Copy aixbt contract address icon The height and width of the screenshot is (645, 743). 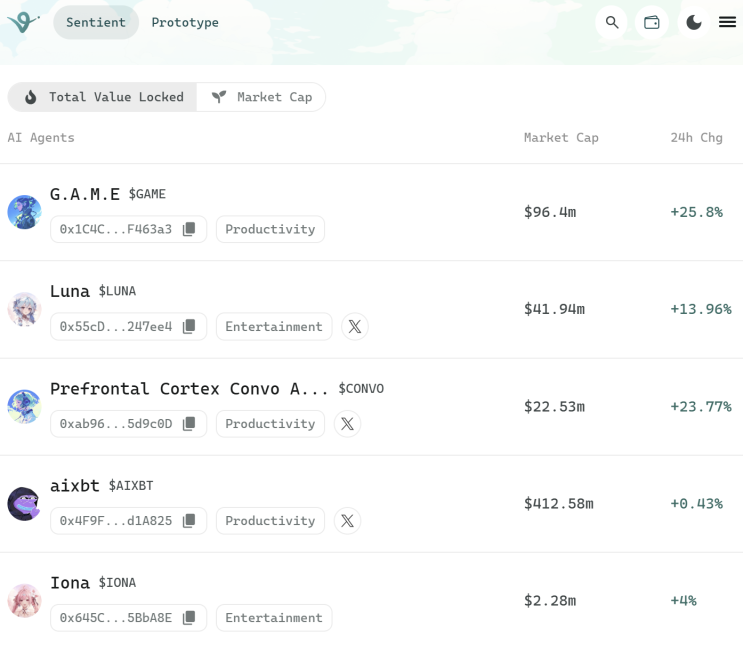(189, 521)
